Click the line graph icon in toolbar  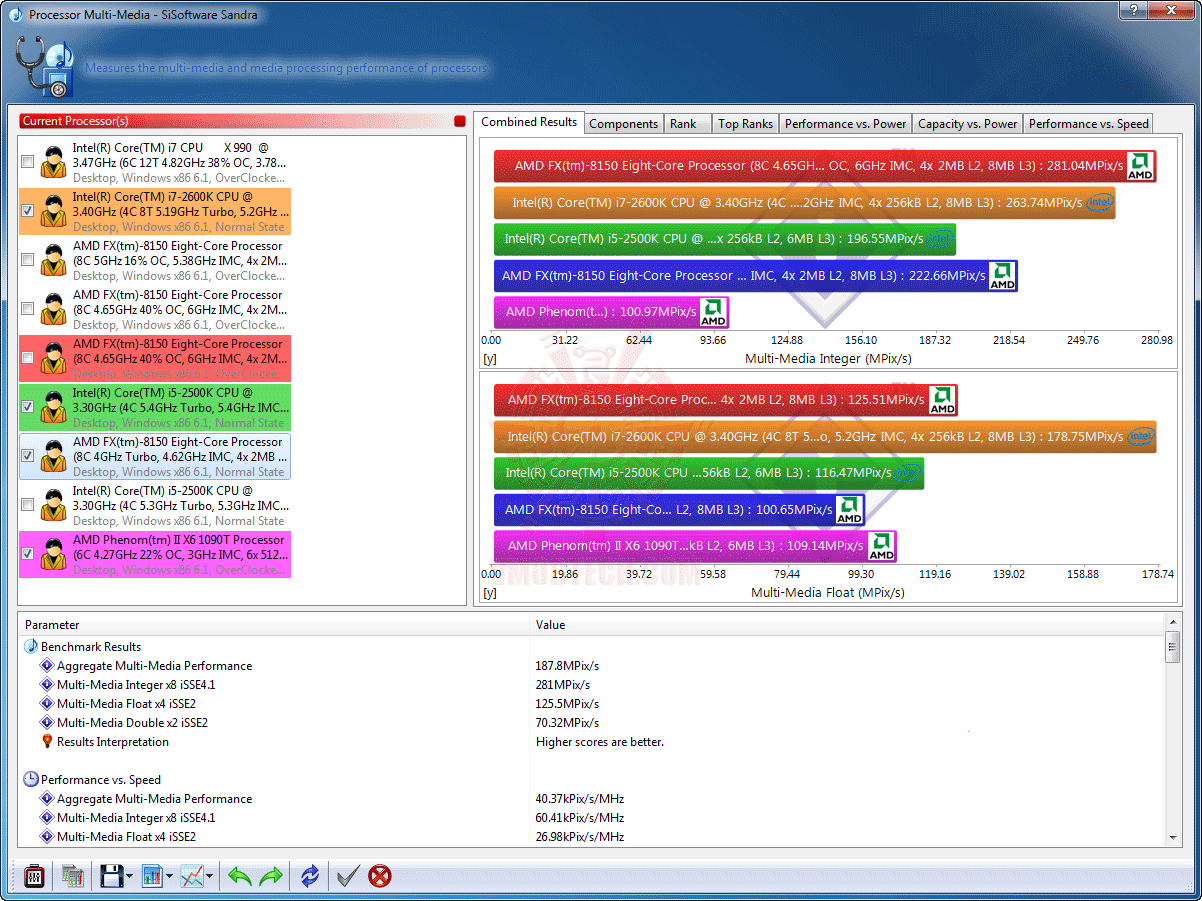click(x=192, y=877)
